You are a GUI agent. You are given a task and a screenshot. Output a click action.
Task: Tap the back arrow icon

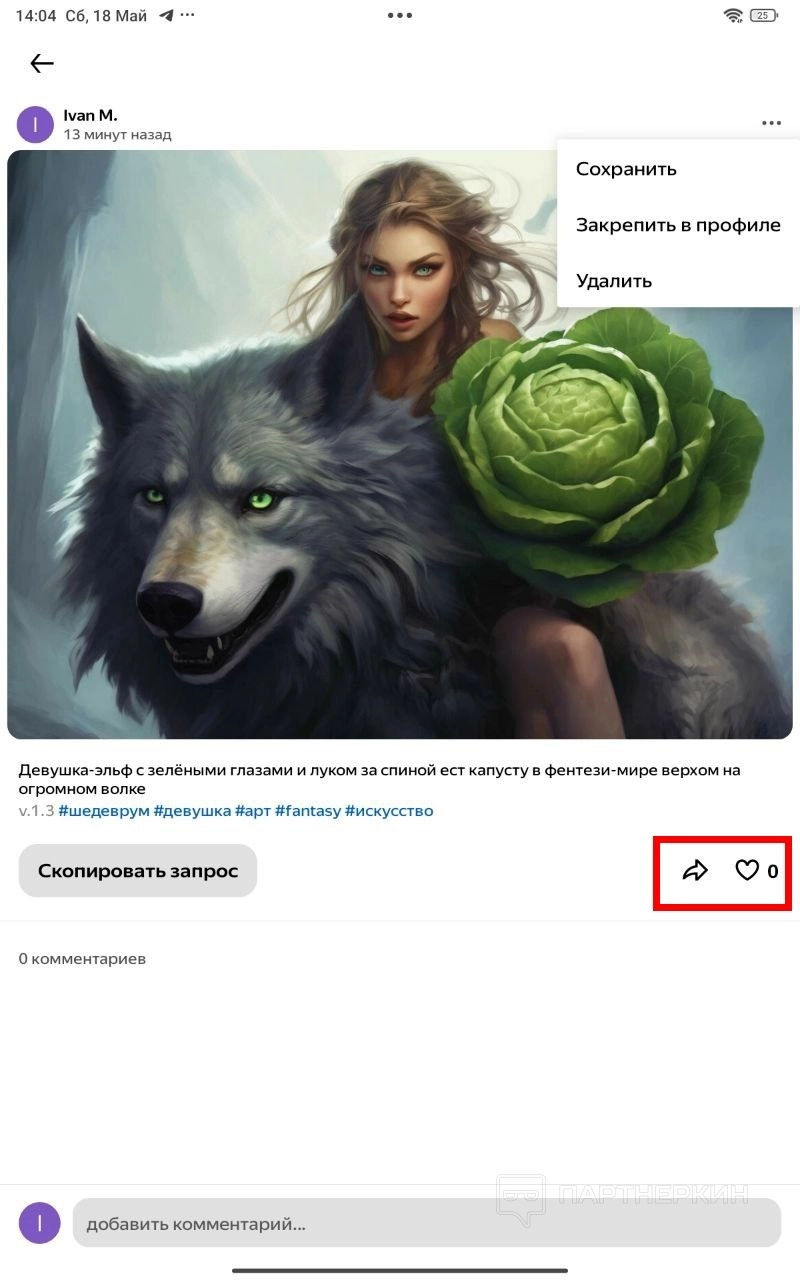point(41,64)
